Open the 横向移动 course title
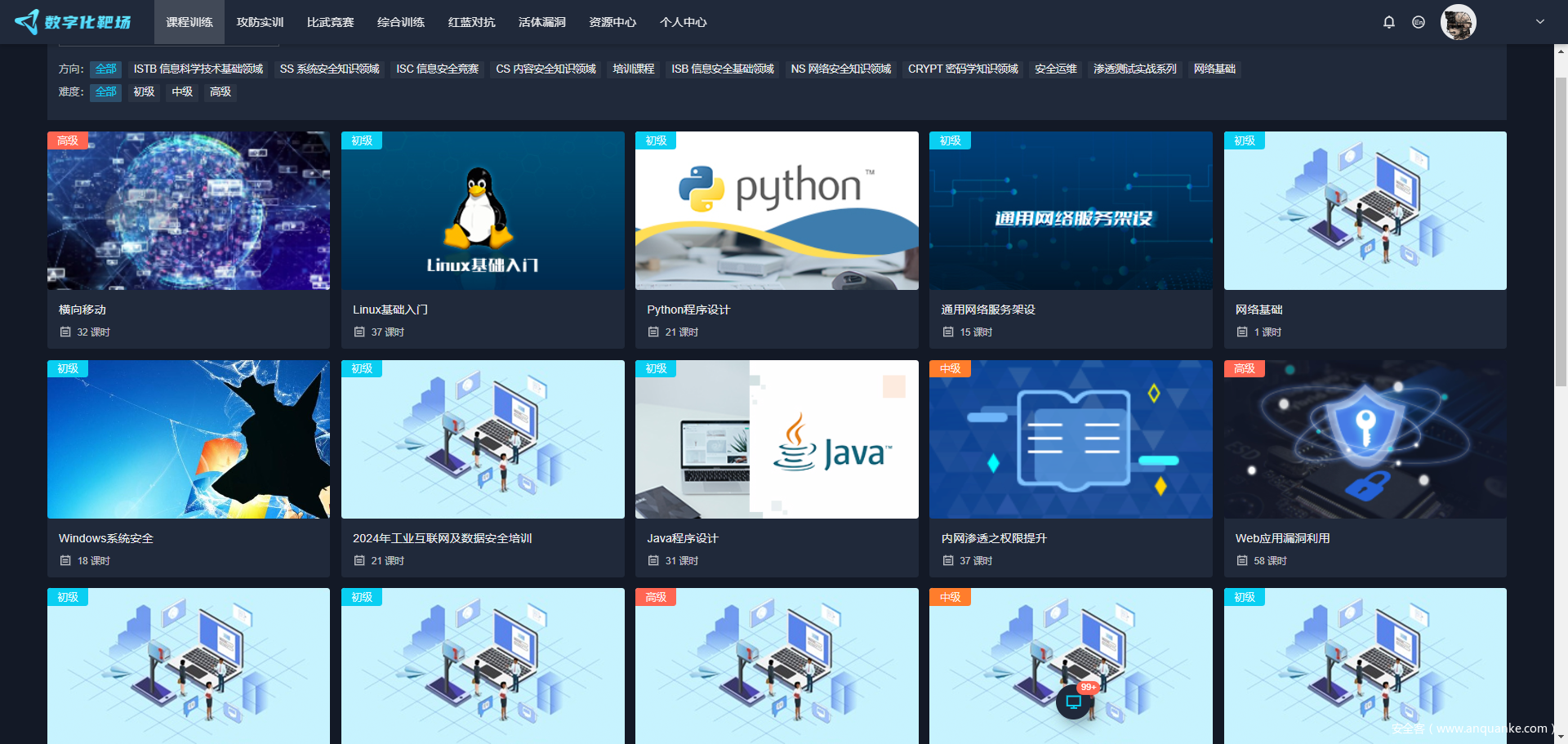Viewport: 1568px width, 744px height. point(82,310)
